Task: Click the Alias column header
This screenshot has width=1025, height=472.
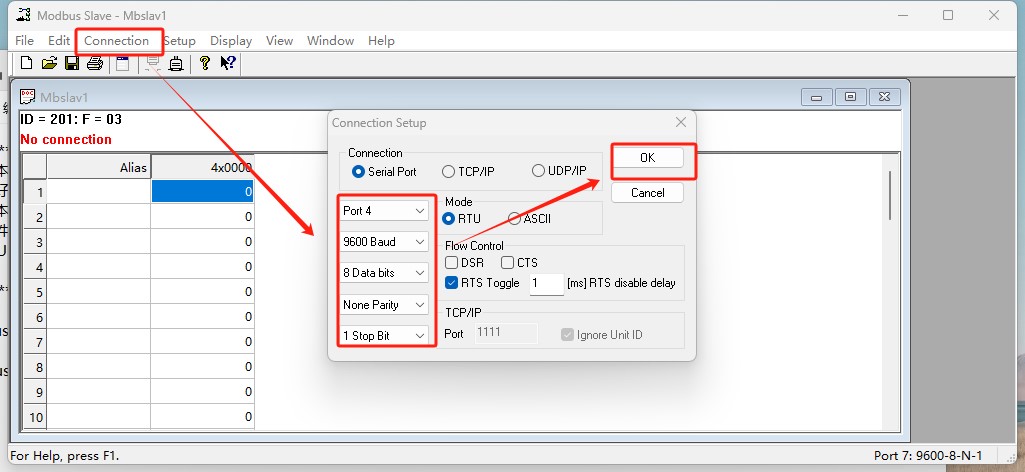Action: 99,167
